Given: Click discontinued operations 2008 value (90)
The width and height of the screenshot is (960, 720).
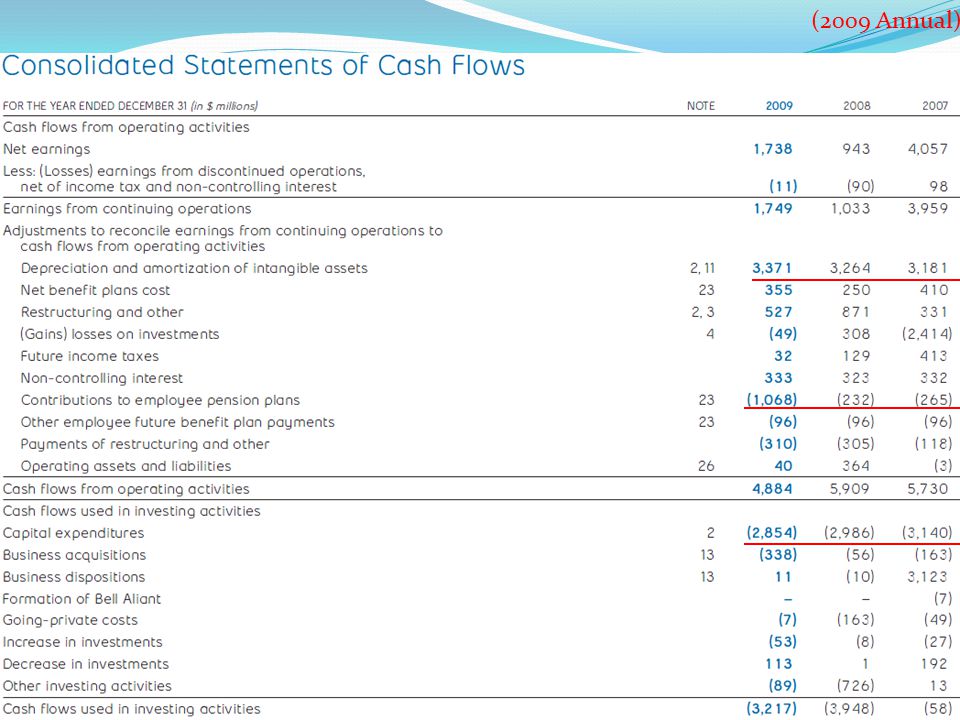Looking at the screenshot, I should pyautogui.click(x=860, y=186).
